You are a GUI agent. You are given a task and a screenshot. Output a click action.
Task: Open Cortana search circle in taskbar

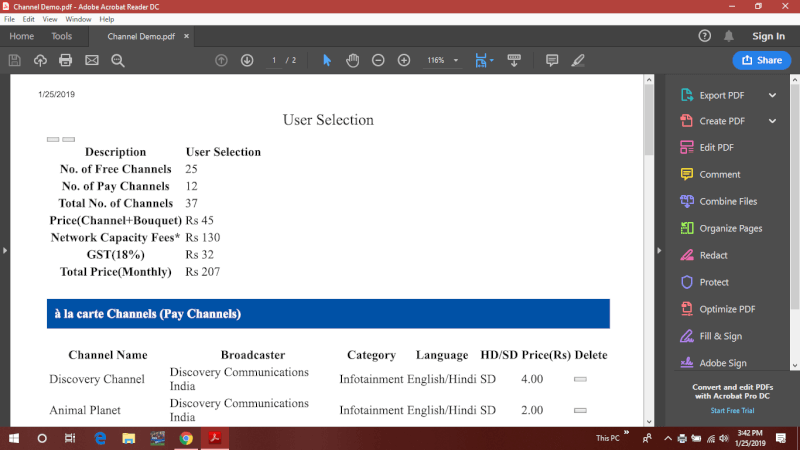42,438
